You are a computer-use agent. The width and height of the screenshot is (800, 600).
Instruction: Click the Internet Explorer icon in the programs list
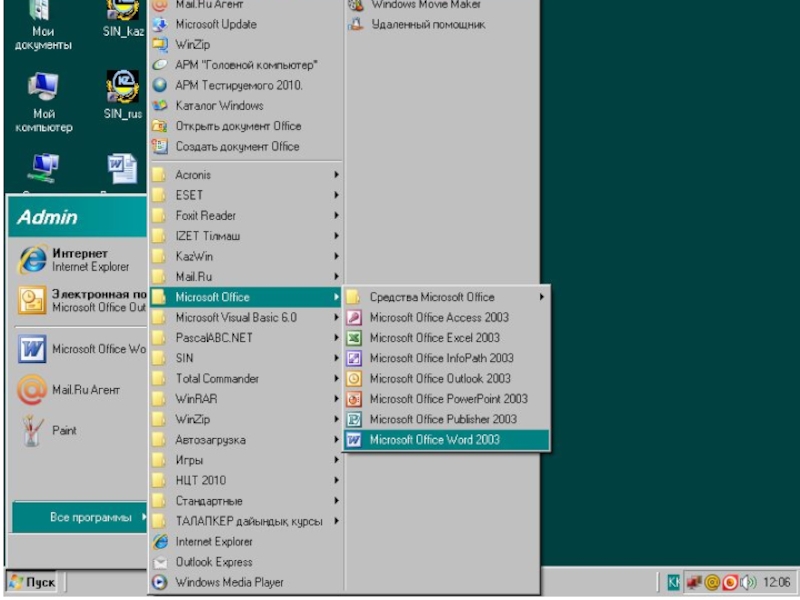tap(160, 541)
